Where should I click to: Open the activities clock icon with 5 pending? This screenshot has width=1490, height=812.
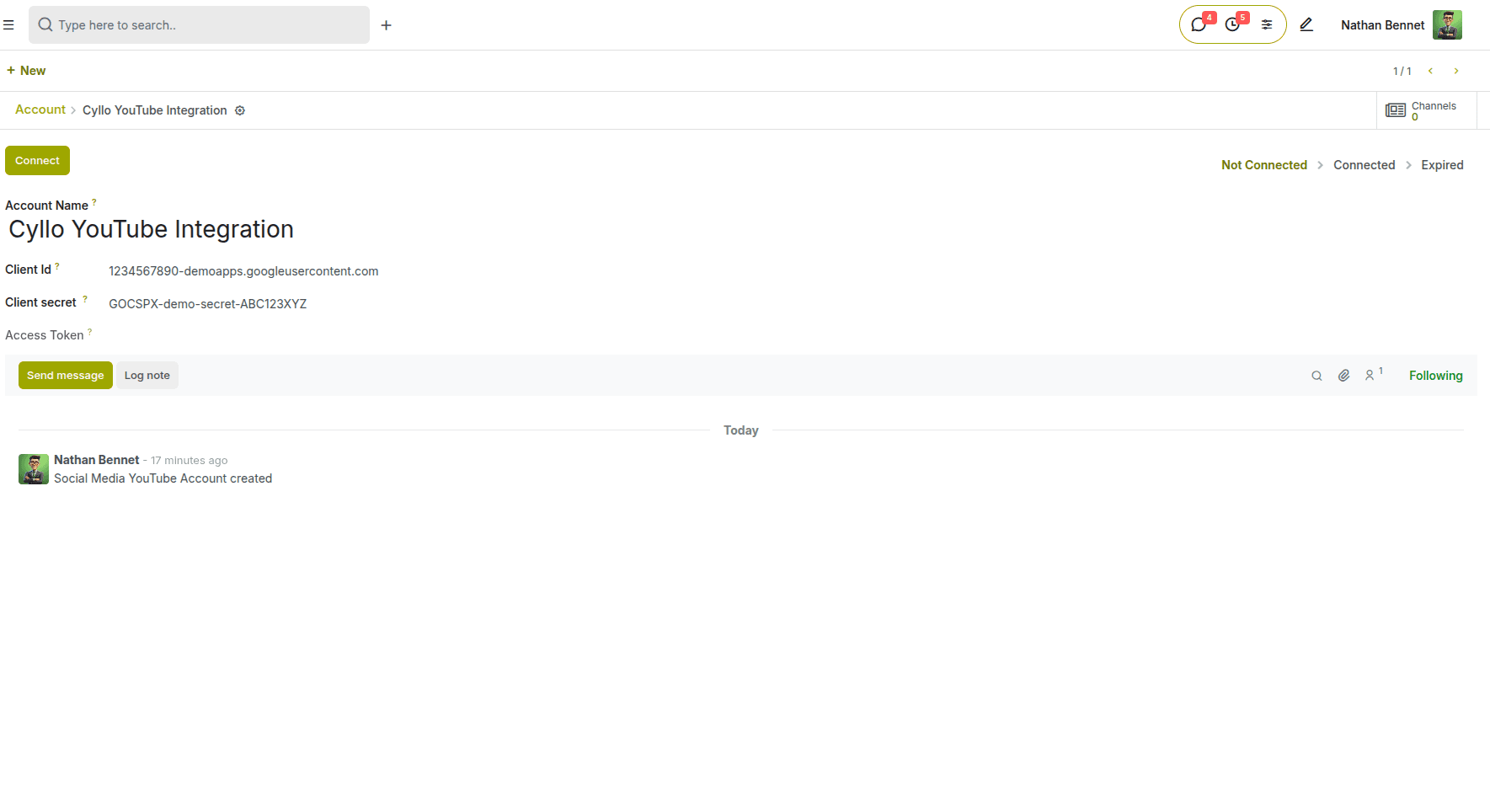point(1232,24)
